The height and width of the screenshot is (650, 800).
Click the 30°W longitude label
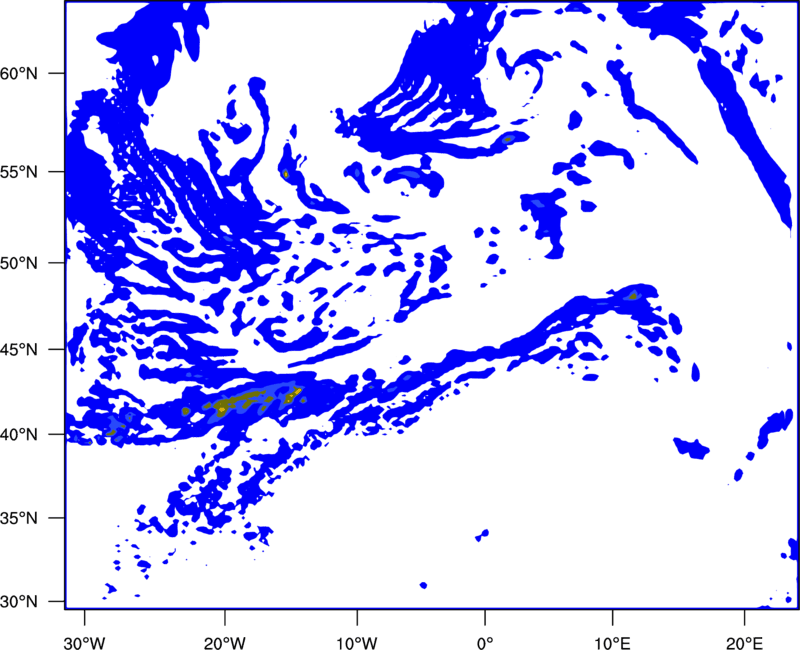84,643
